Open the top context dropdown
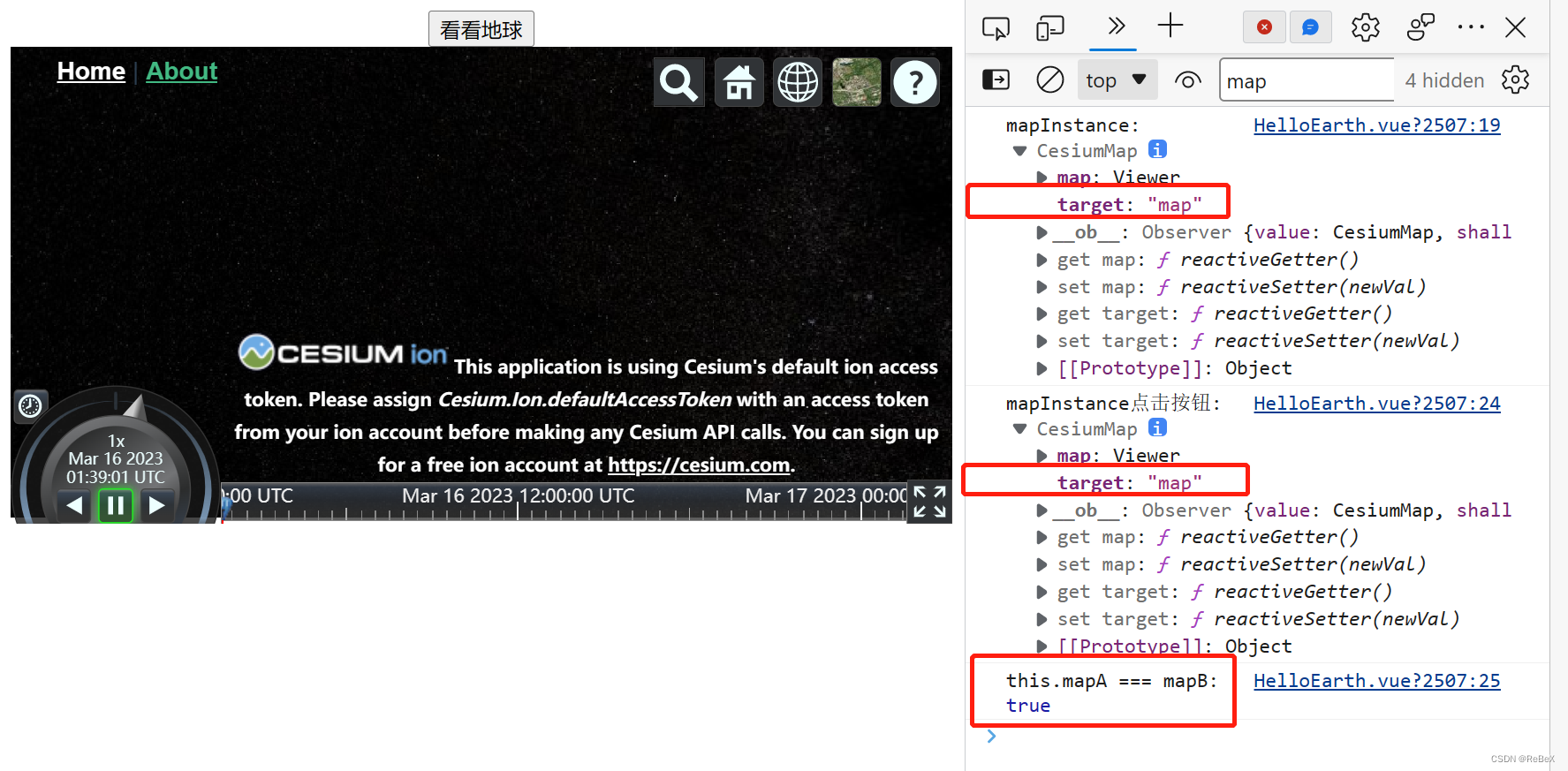The image size is (1568, 771). point(1116,80)
